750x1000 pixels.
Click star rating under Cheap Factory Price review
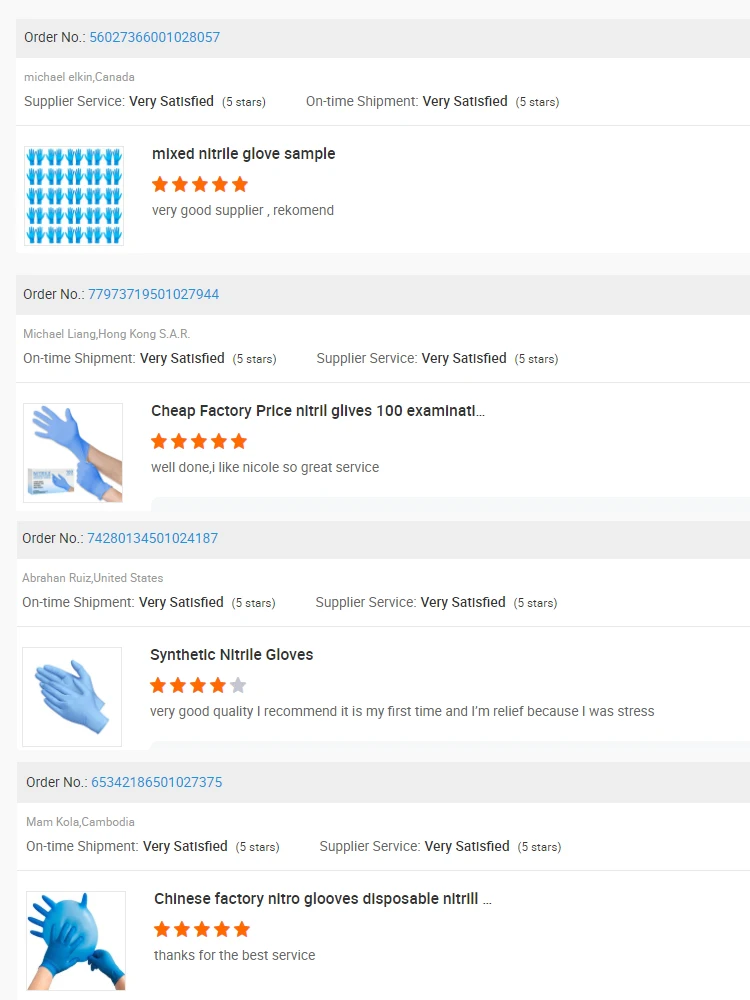pyautogui.click(x=199, y=441)
